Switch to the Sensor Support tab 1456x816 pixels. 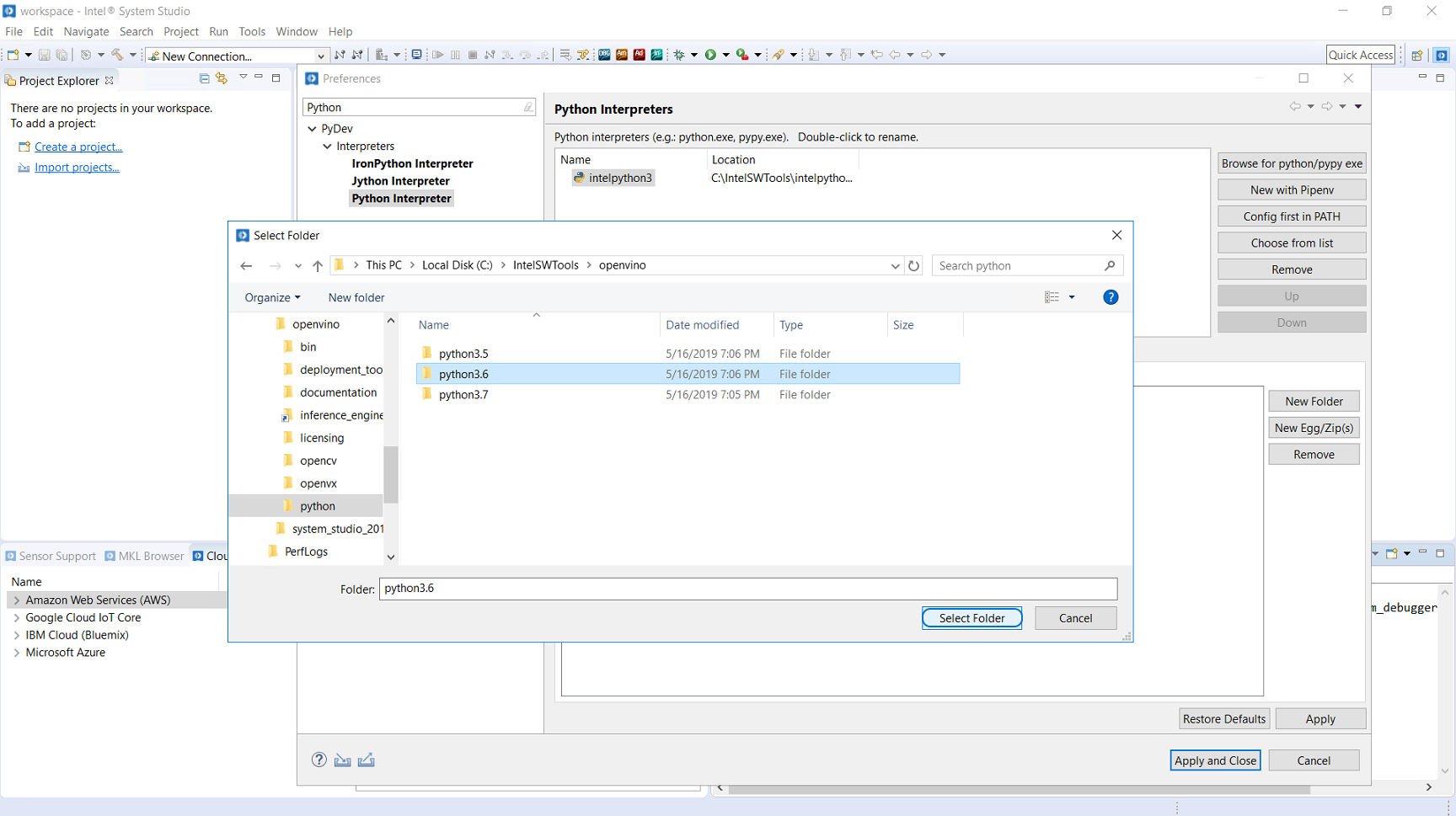tap(50, 556)
